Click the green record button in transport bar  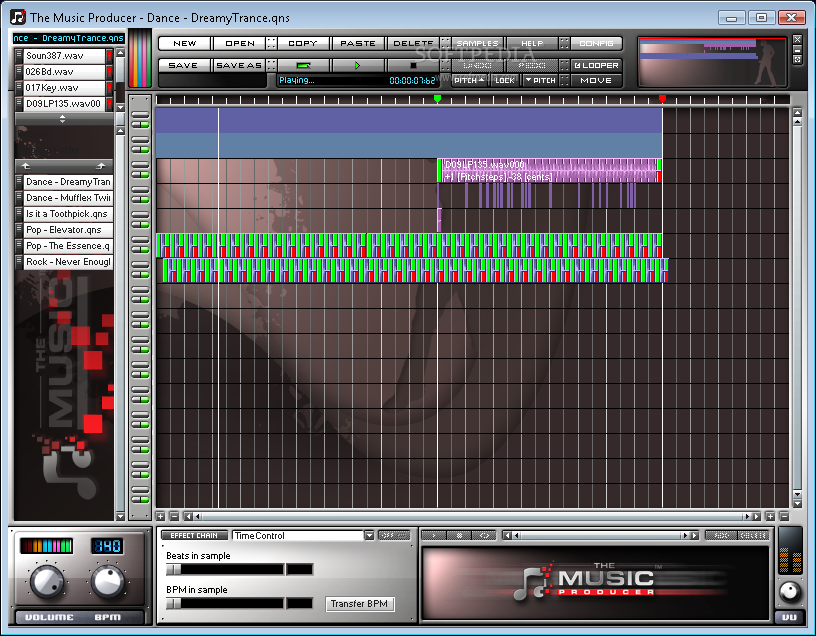click(303, 66)
